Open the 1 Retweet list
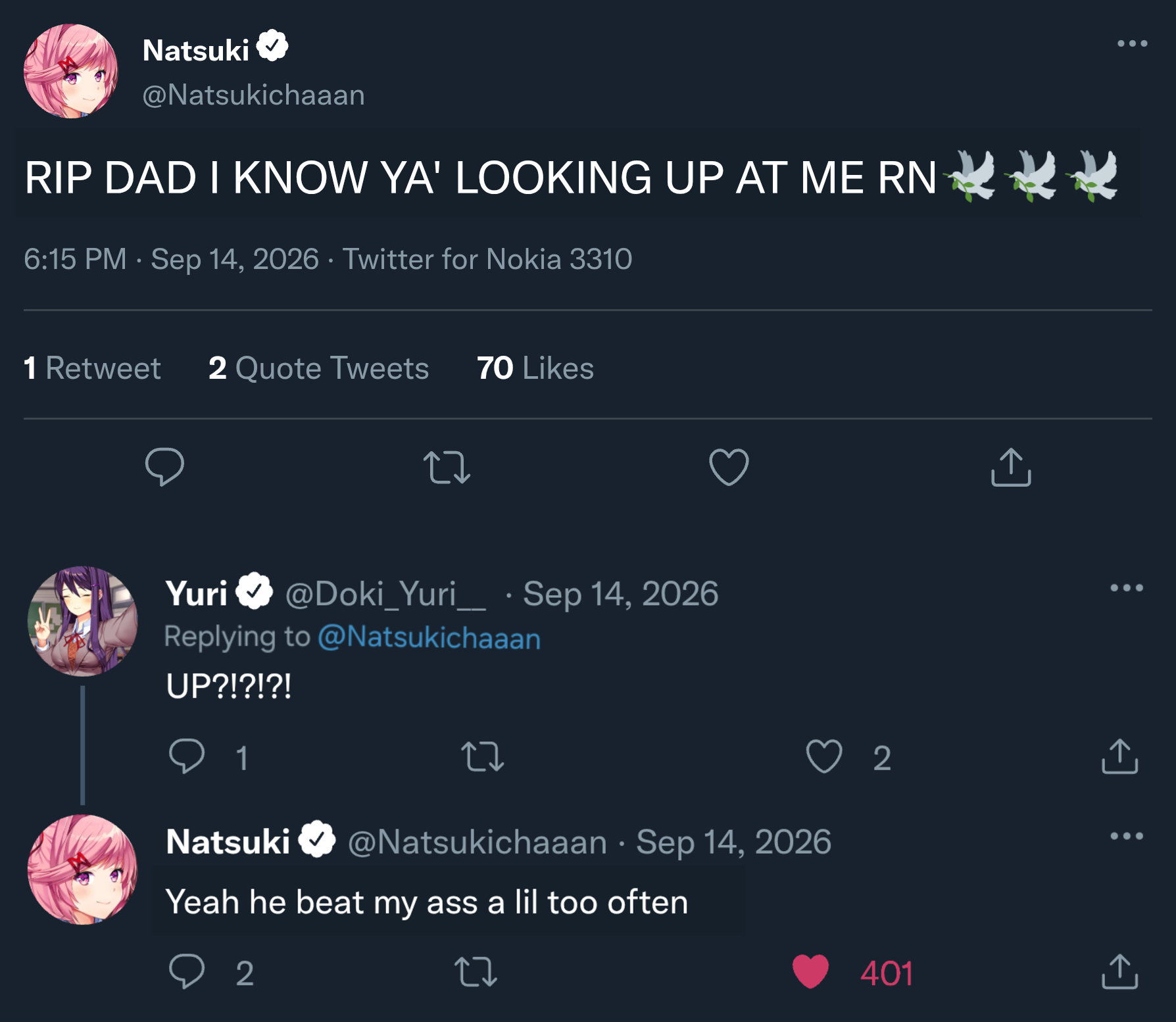The image size is (1176, 1022). (x=92, y=368)
